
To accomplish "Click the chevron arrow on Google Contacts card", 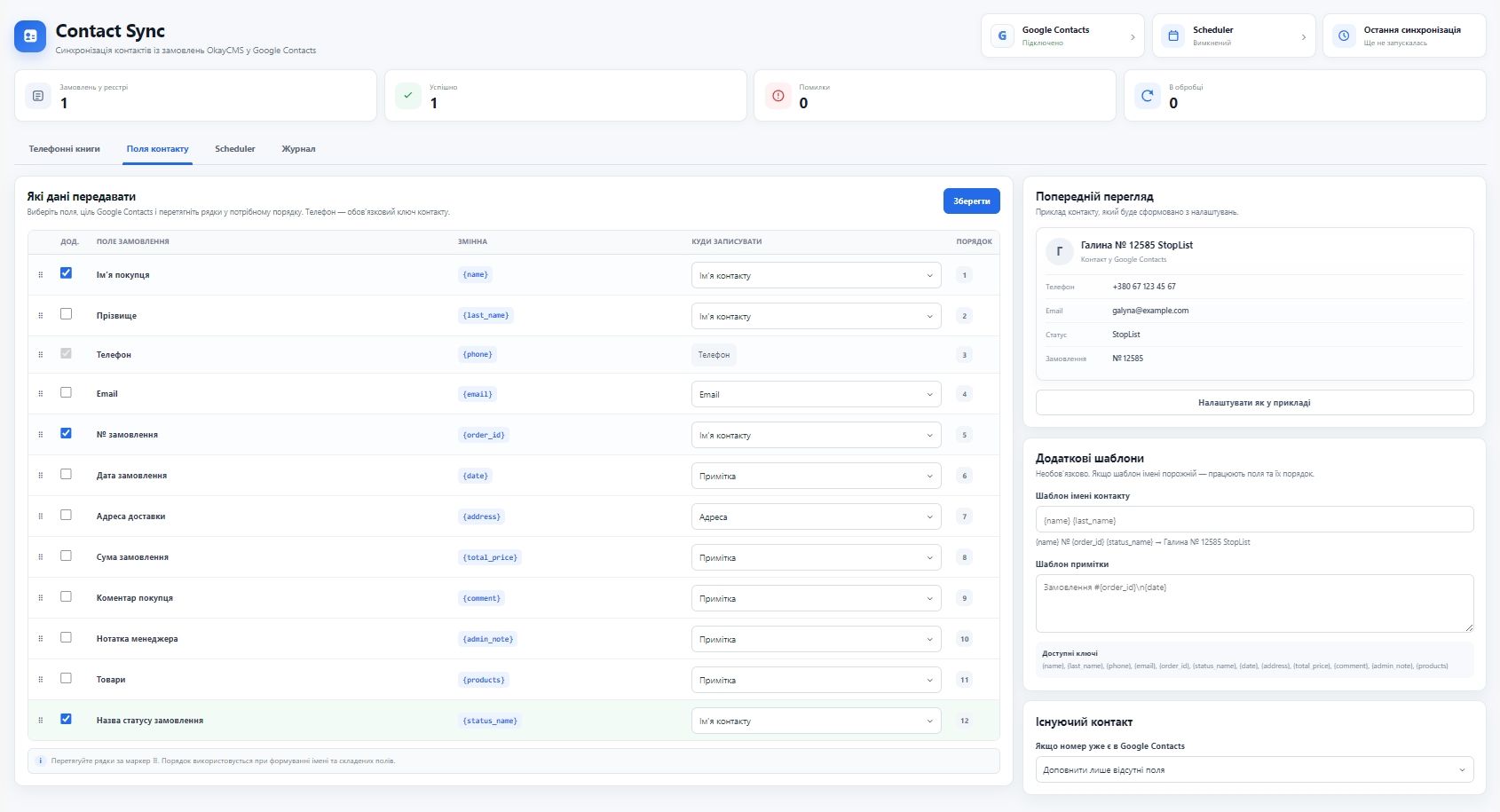I will click(x=1133, y=37).
